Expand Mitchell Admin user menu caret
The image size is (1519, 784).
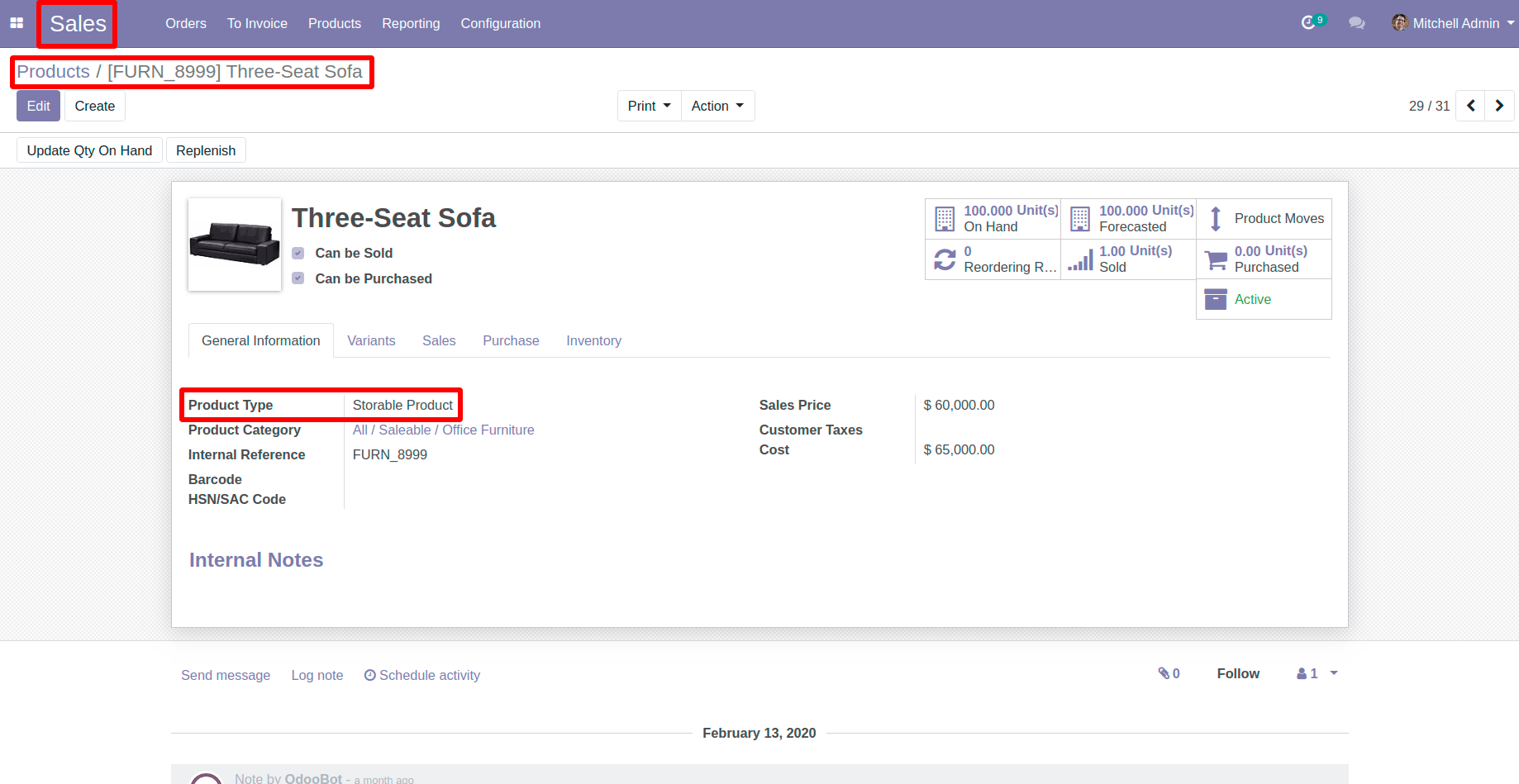pyautogui.click(x=1511, y=23)
